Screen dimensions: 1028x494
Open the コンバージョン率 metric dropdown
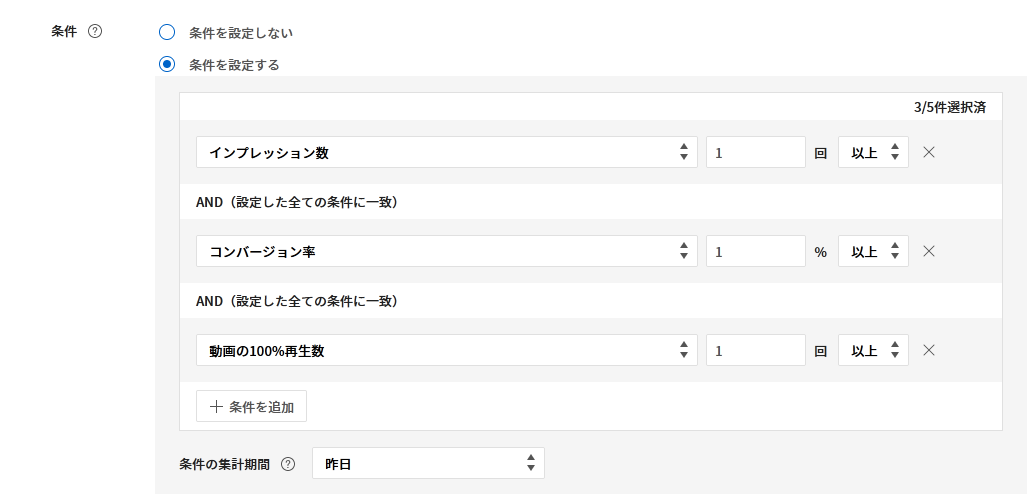click(446, 251)
